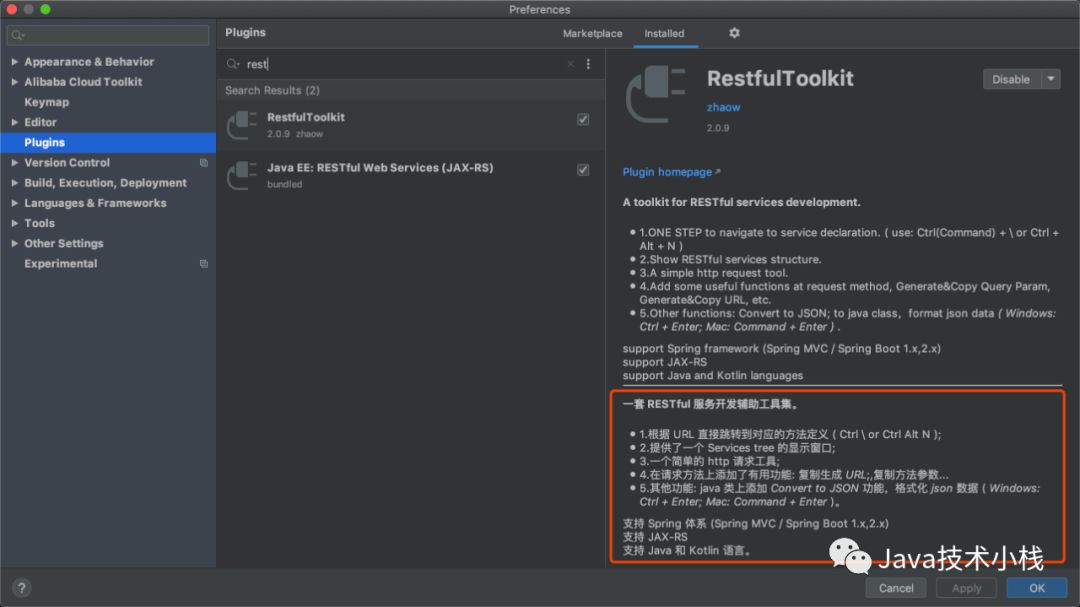
Task: Expand the Editor settings section
Action: (x=14, y=123)
